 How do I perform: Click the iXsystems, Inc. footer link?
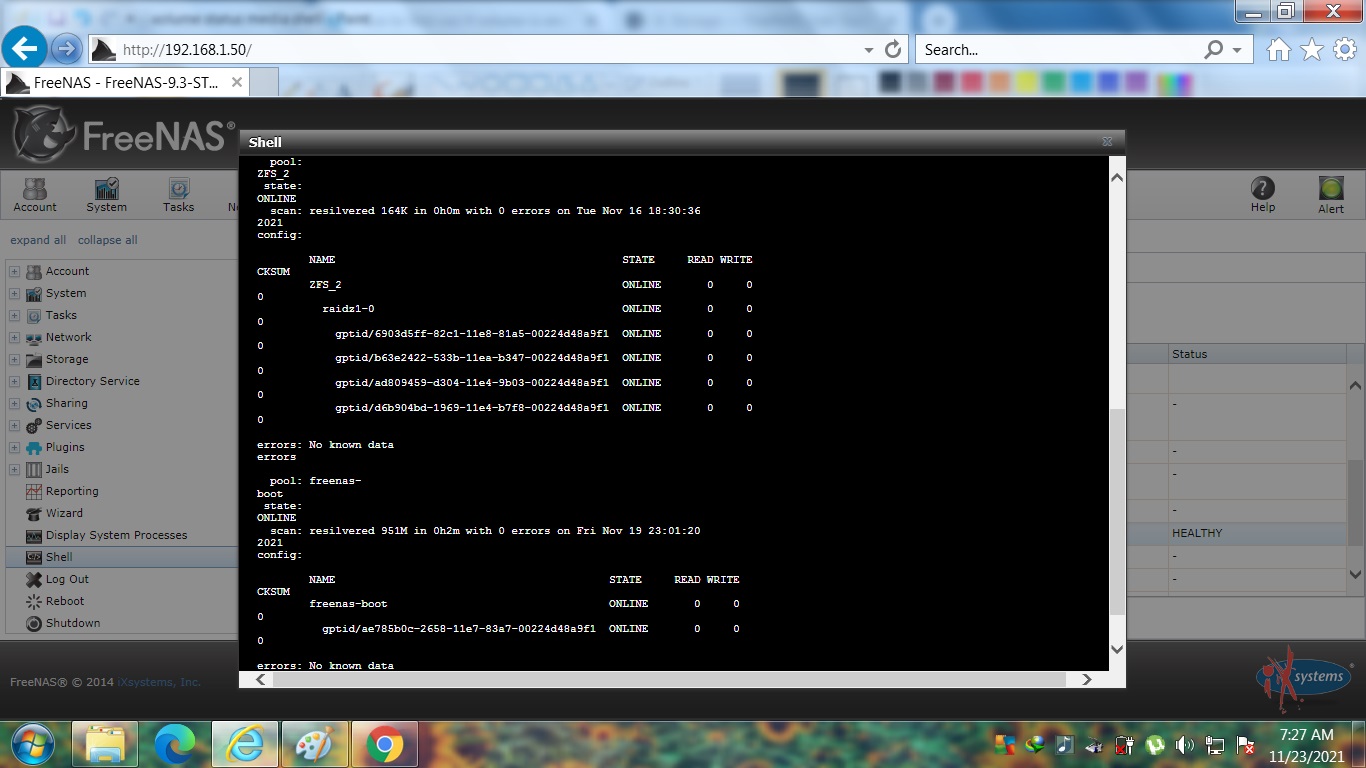[x=159, y=682]
